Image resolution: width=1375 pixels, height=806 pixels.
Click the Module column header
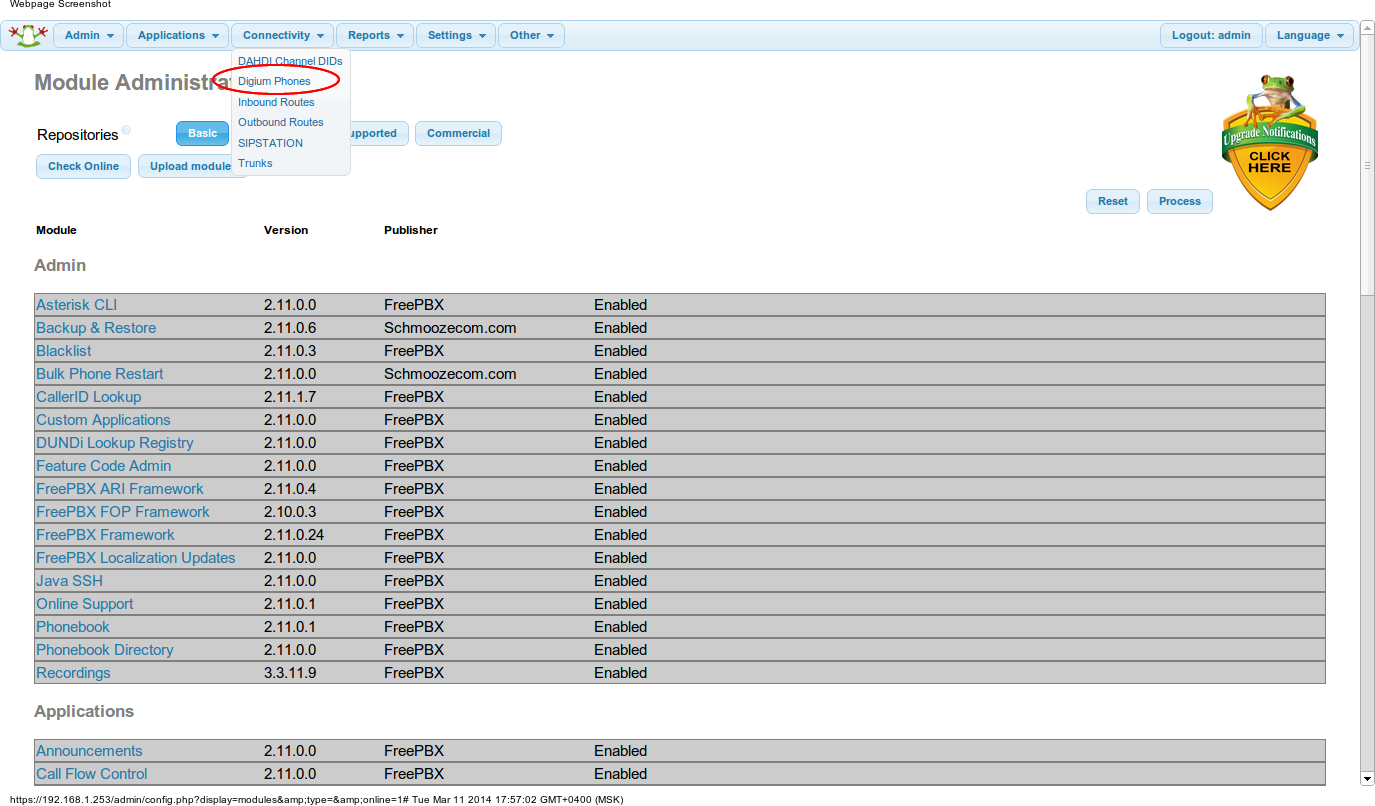click(x=56, y=230)
